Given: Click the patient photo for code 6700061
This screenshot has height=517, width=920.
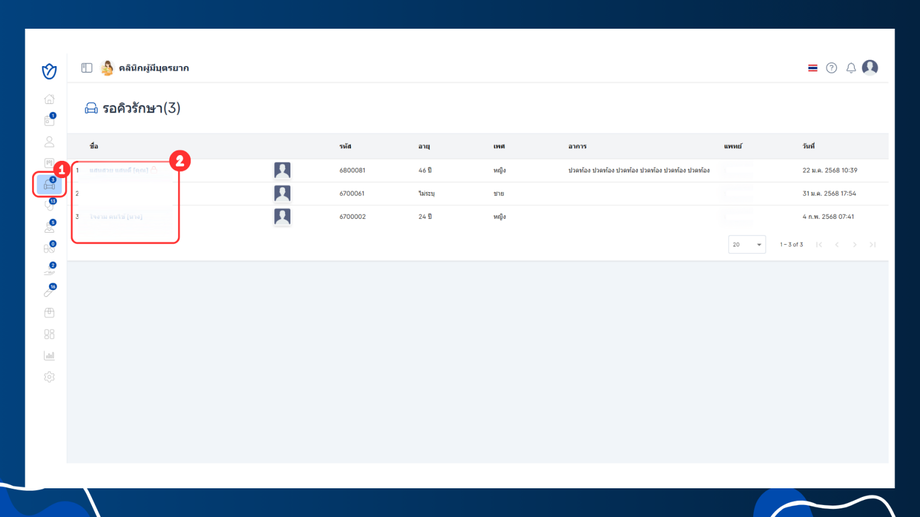Looking at the screenshot, I should 282,193.
